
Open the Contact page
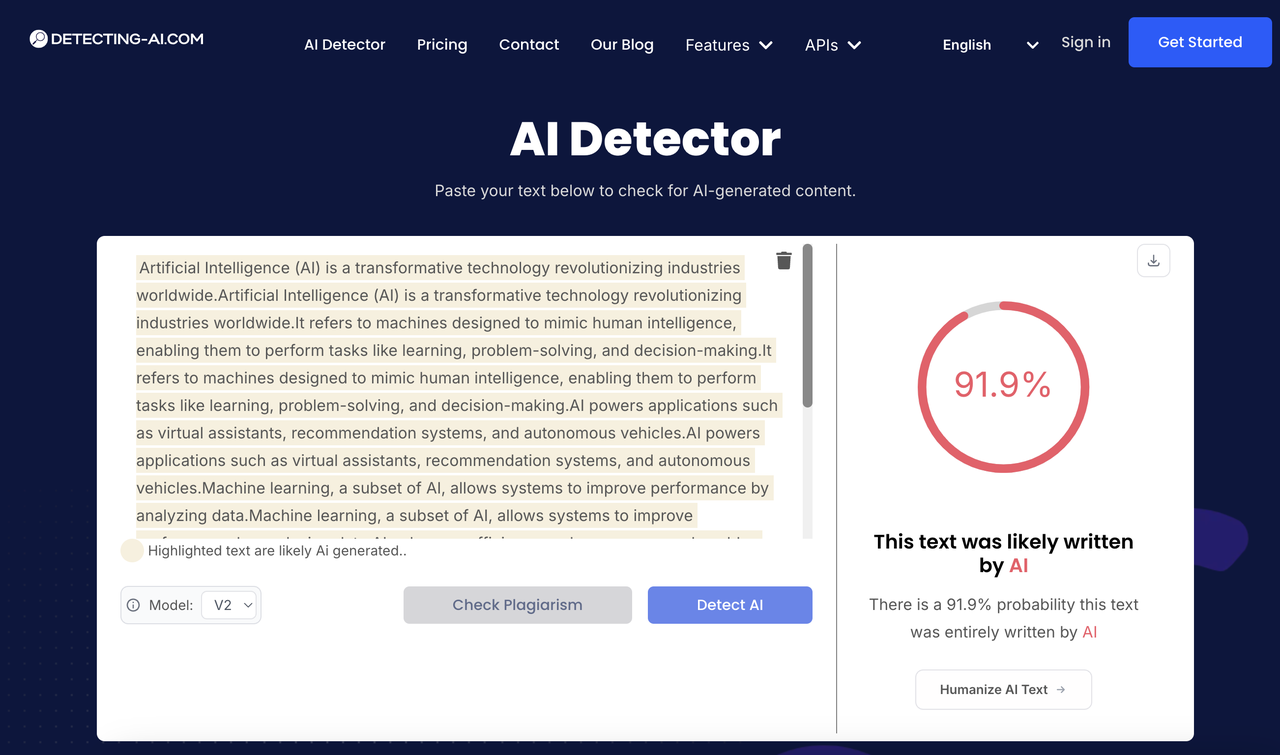coord(529,45)
